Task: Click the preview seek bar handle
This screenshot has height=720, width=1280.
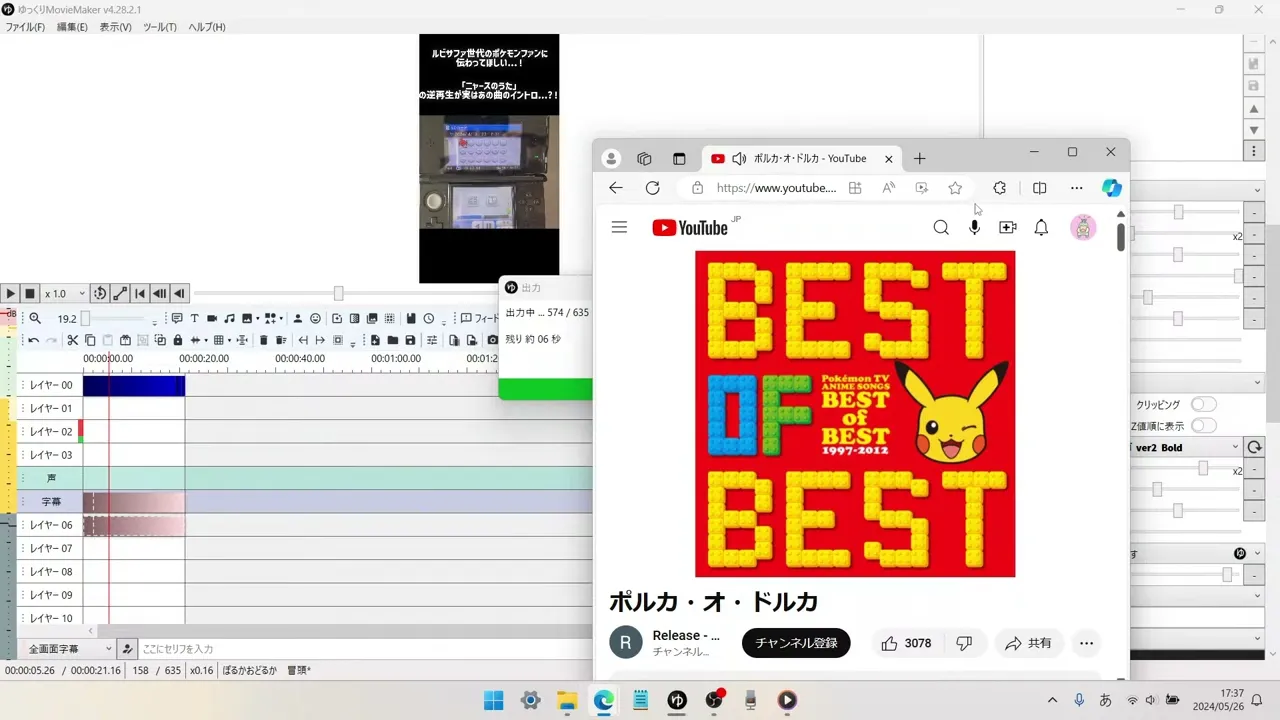Action: click(338, 293)
